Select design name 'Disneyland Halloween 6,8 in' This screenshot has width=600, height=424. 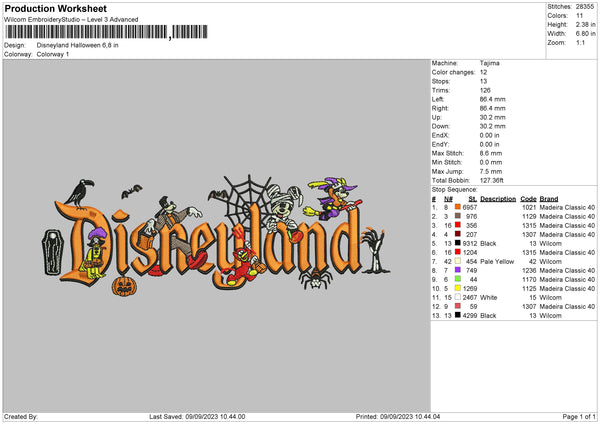tap(77, 45)
